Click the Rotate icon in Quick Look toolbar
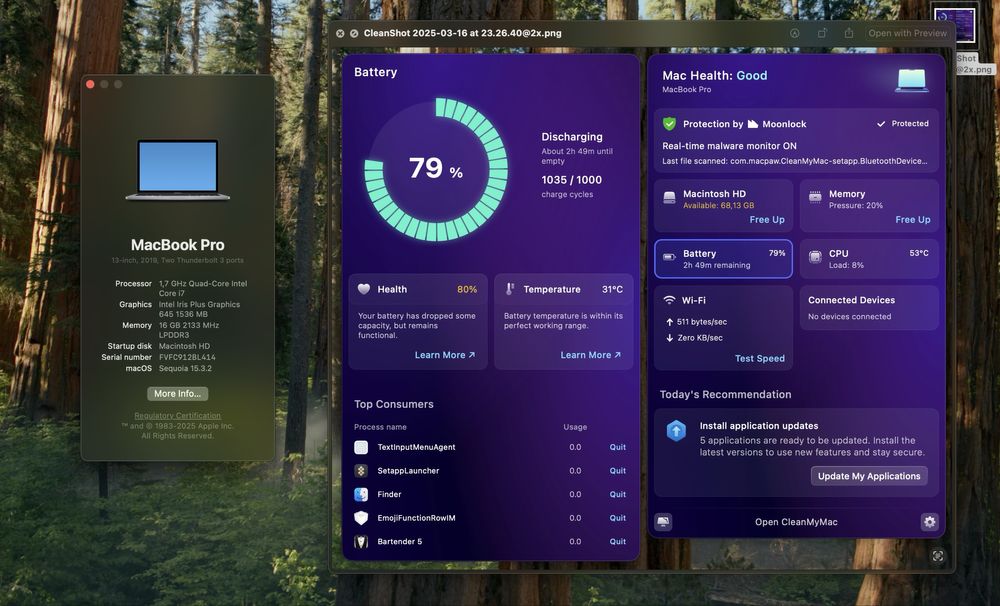The height and width of the screenshot is (606, 1000). (x=822, y=33)
